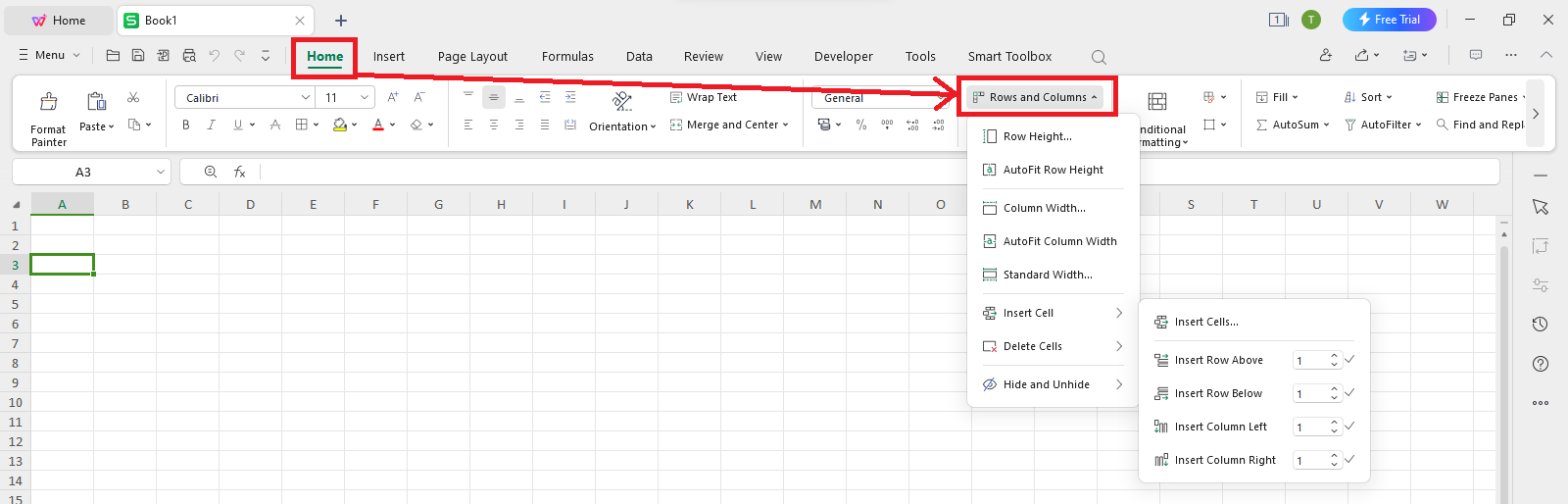Click the Cut scissors icon
Screen dimensions: 1568x504
tap(133, 97)
